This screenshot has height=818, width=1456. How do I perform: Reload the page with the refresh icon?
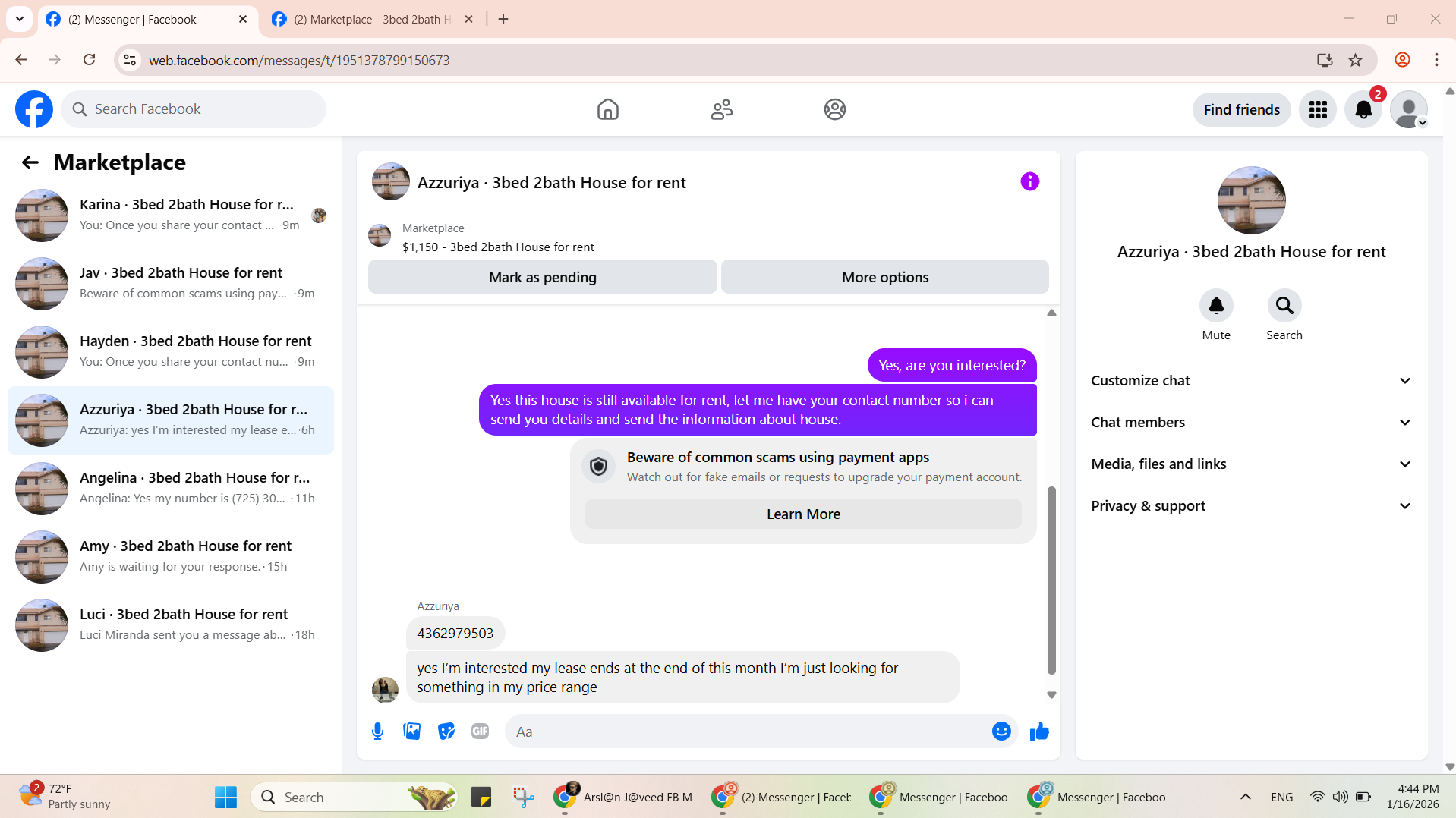[90, 60]
